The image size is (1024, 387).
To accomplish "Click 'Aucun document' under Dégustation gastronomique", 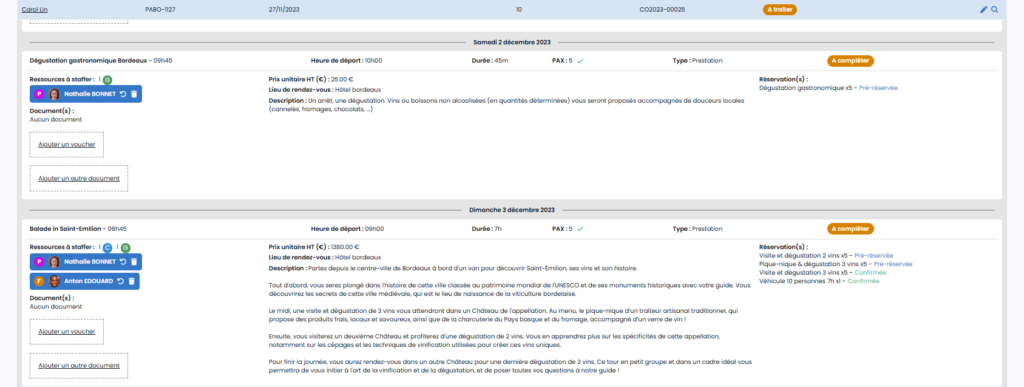I will (56, 120).
